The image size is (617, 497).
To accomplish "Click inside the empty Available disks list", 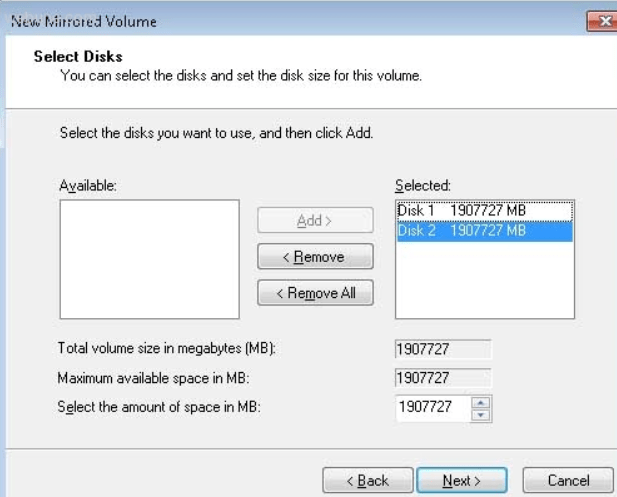I will pyautogui.click(x=150, y=259).
